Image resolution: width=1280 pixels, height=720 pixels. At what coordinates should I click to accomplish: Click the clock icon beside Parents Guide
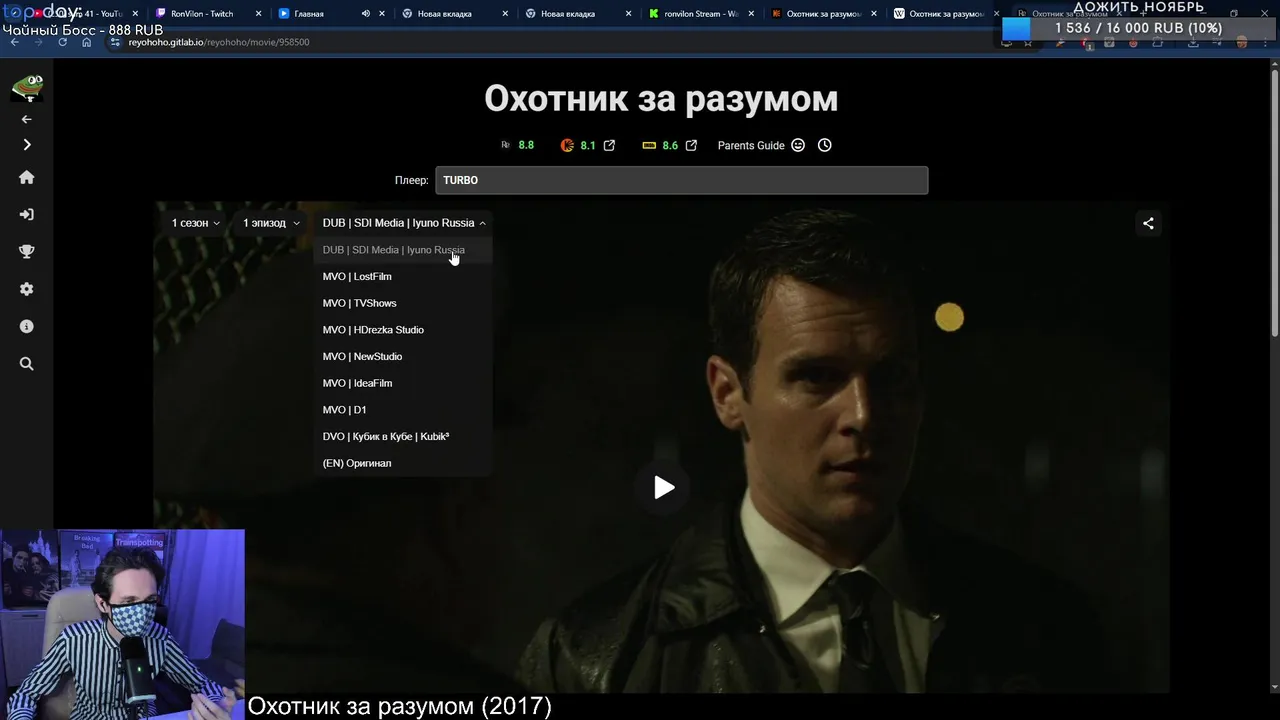point(825,145)
